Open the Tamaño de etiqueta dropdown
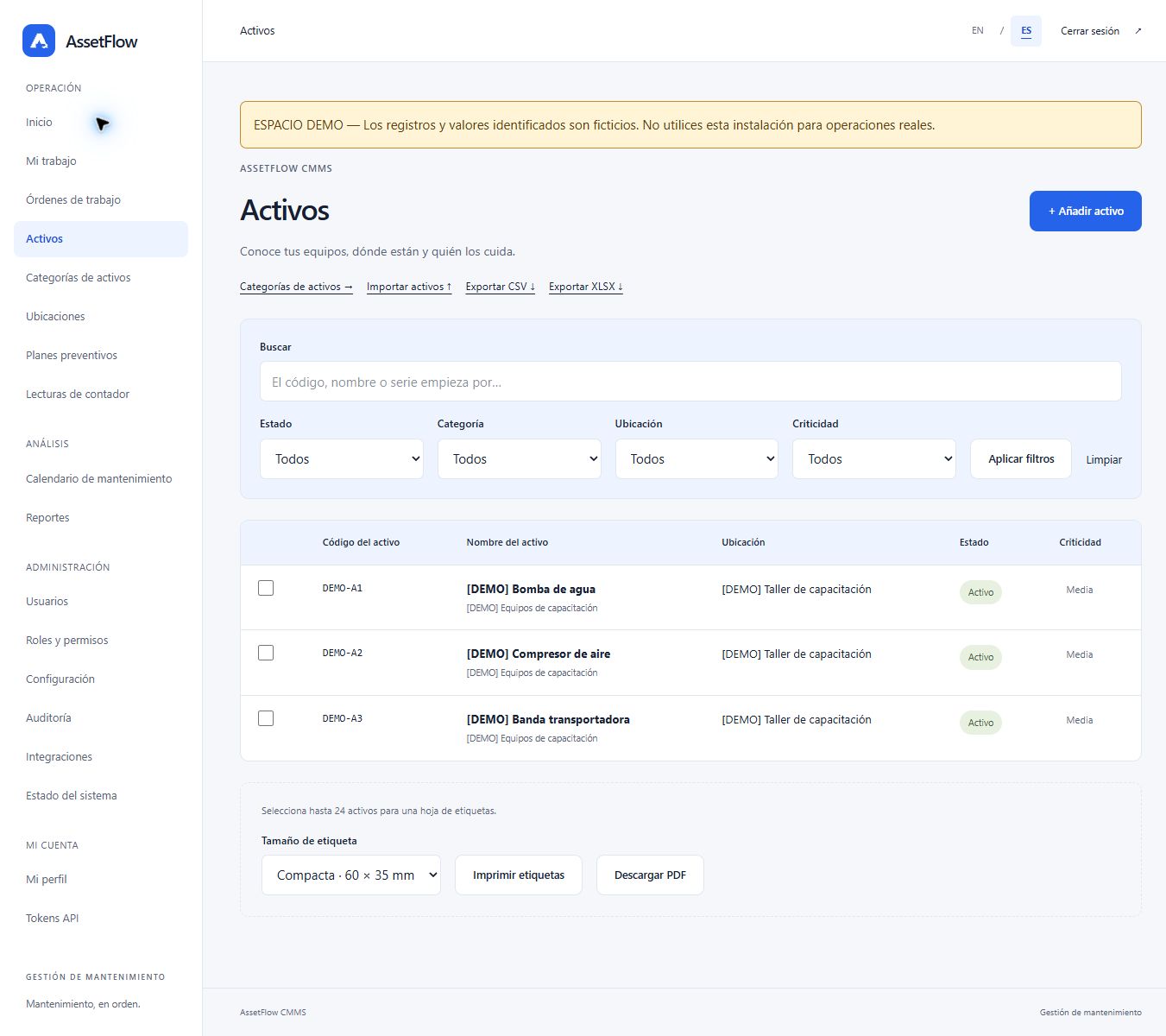1166x1036 pixels. (351, 875)
